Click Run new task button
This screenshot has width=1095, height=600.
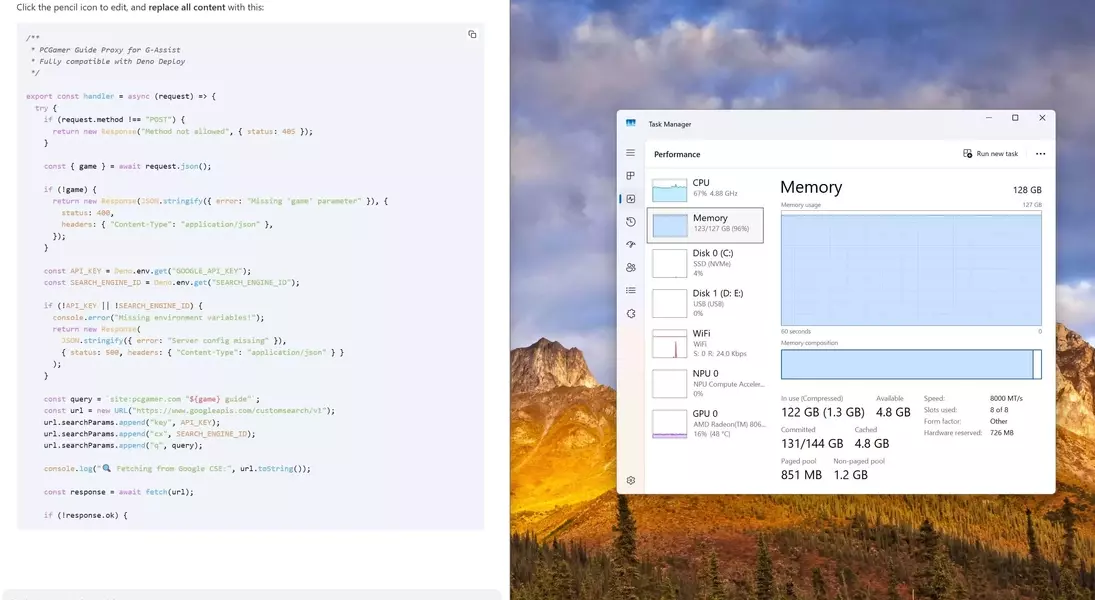990,154
